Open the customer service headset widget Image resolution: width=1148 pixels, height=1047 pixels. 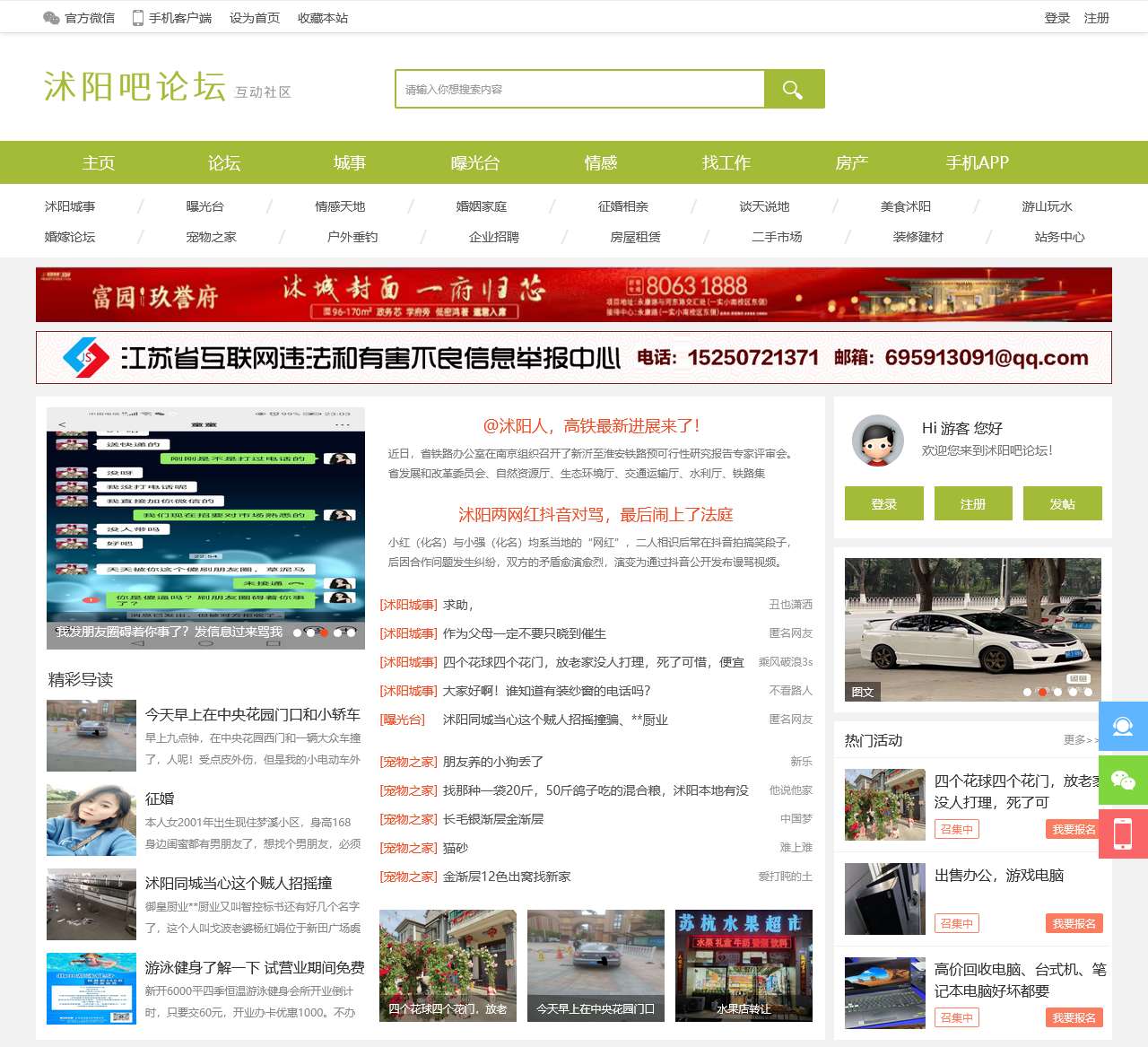click(1123, 726)
